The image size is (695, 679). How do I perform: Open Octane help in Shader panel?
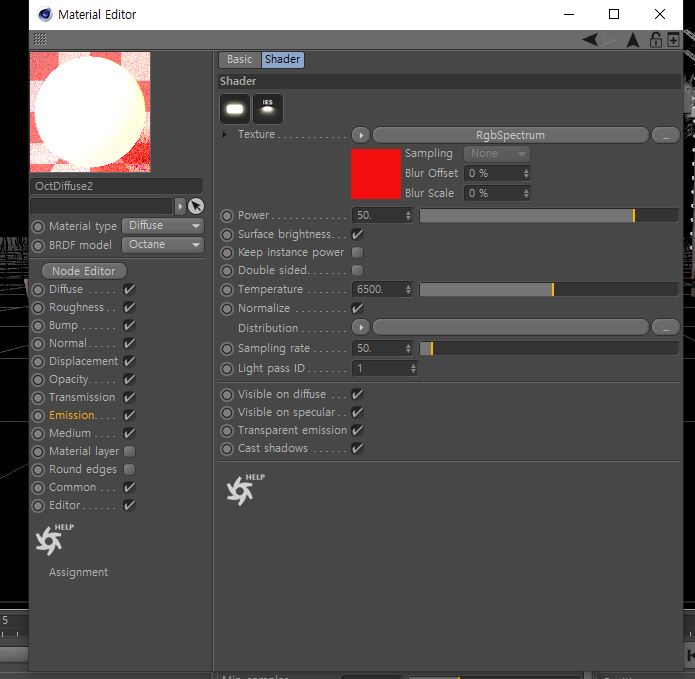pos(245,489)
